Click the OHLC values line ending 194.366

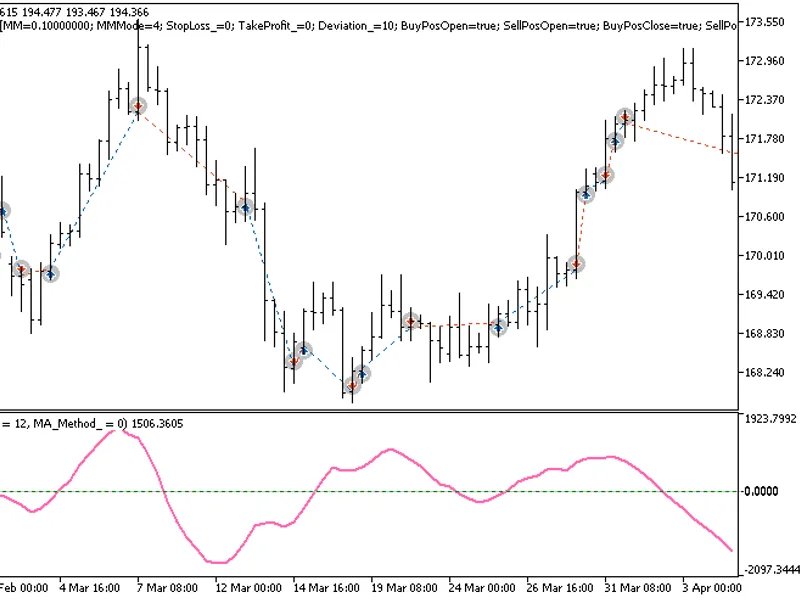[74, 12]
